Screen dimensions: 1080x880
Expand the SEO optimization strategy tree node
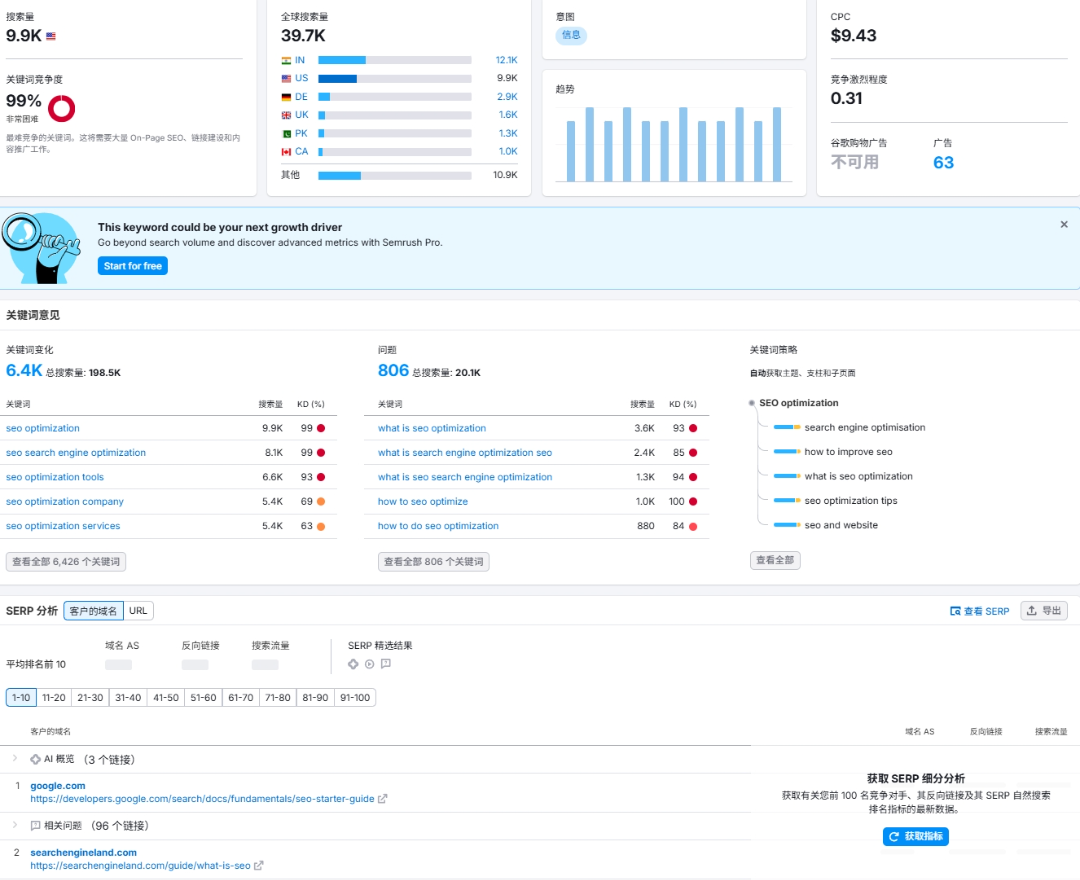750,403
